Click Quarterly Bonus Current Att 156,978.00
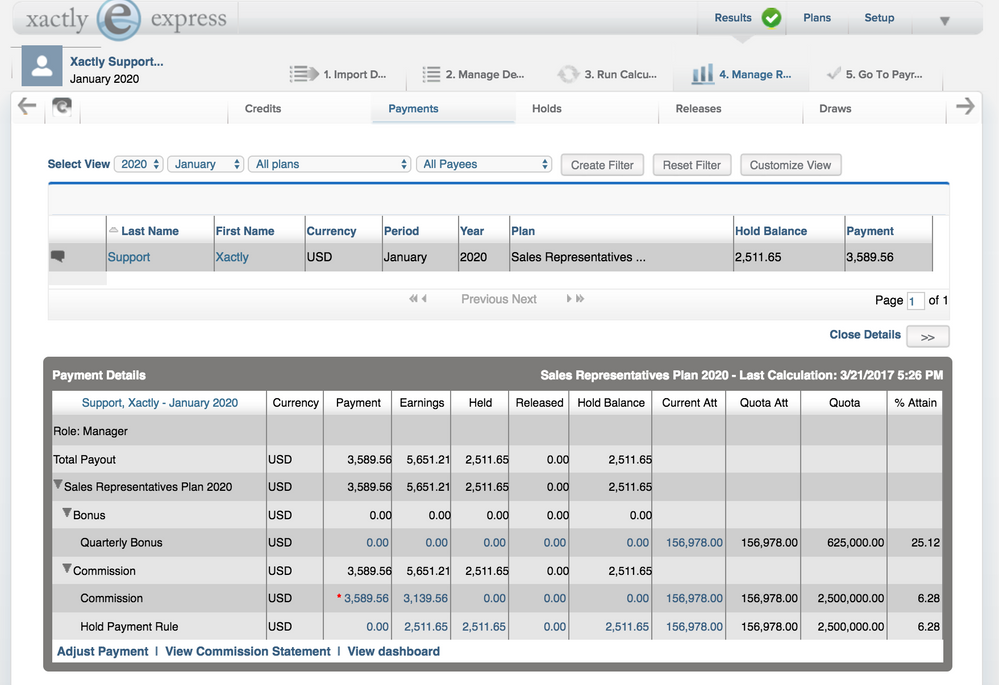The height and width of the screenshot is (685, 999). (x=694, y=542)
